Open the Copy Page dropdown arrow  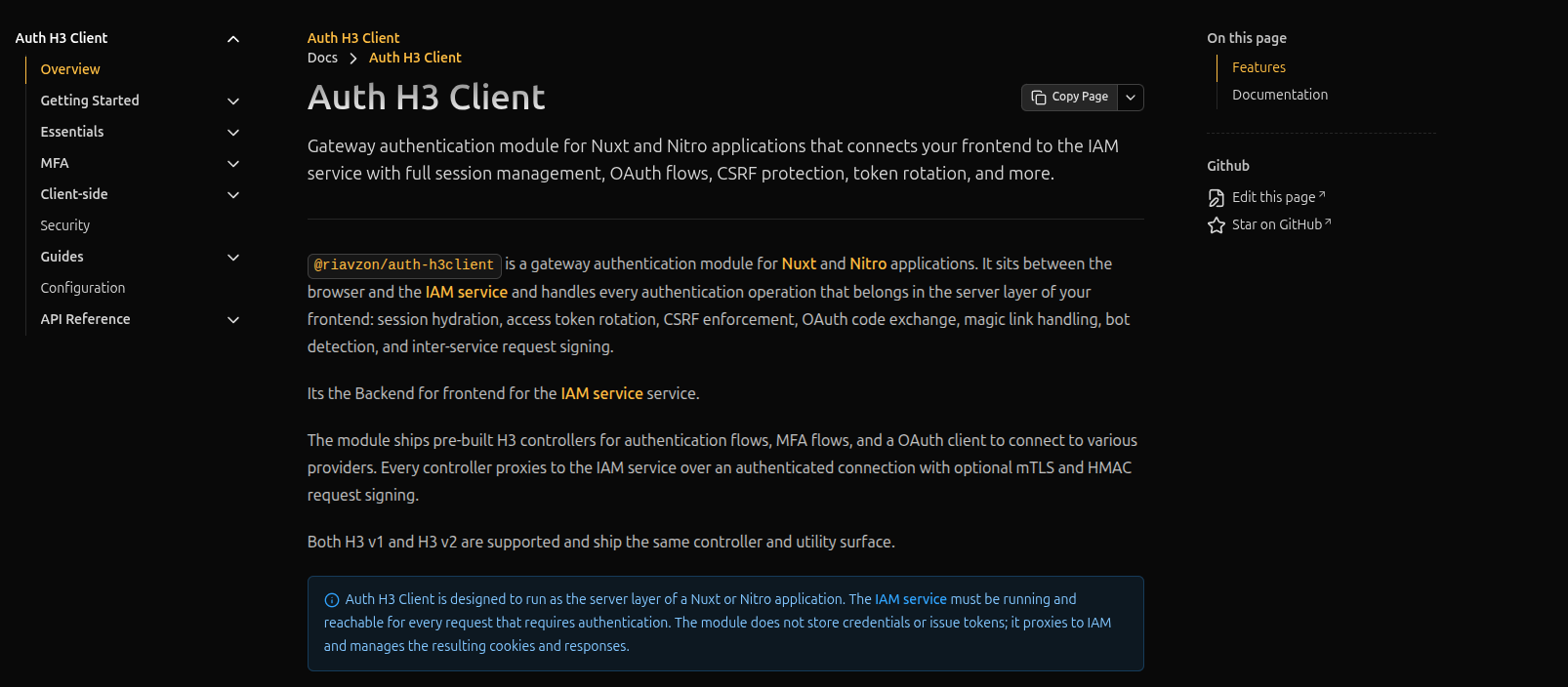(x=1131, y=98)
